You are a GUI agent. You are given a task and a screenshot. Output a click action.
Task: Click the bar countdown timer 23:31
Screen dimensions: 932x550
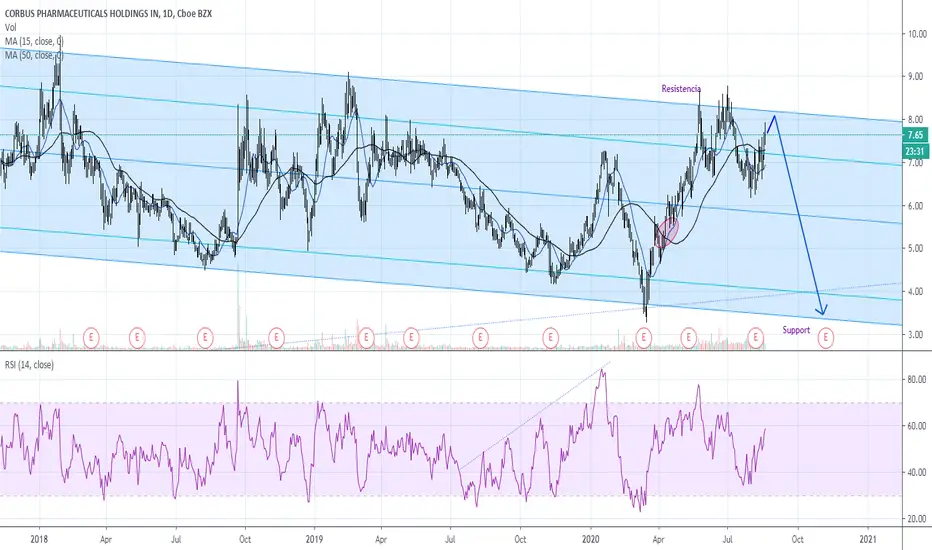[x=915, y=152]
